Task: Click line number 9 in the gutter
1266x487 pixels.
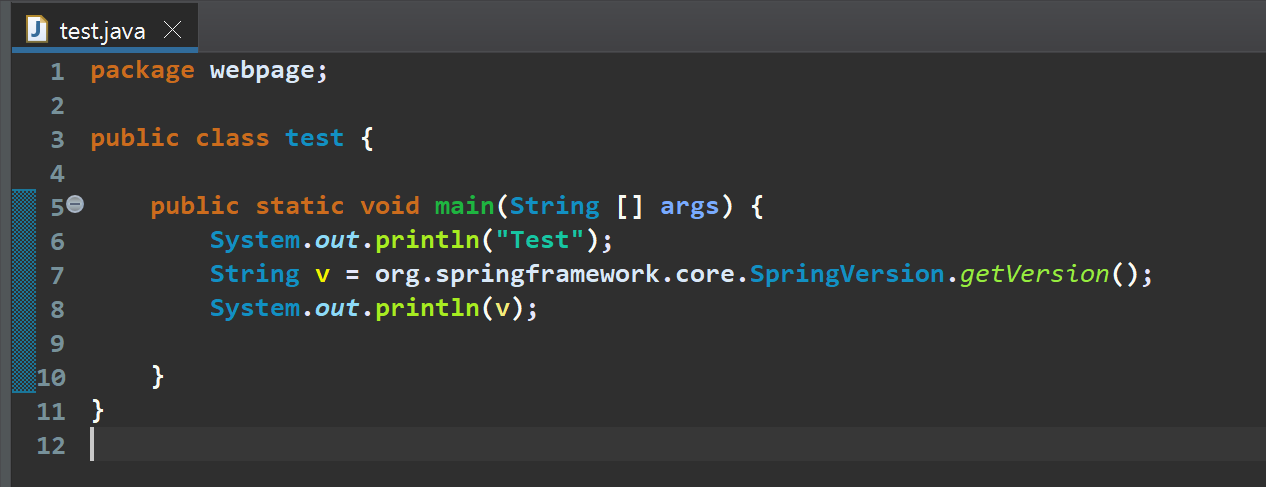Action: 56,343
